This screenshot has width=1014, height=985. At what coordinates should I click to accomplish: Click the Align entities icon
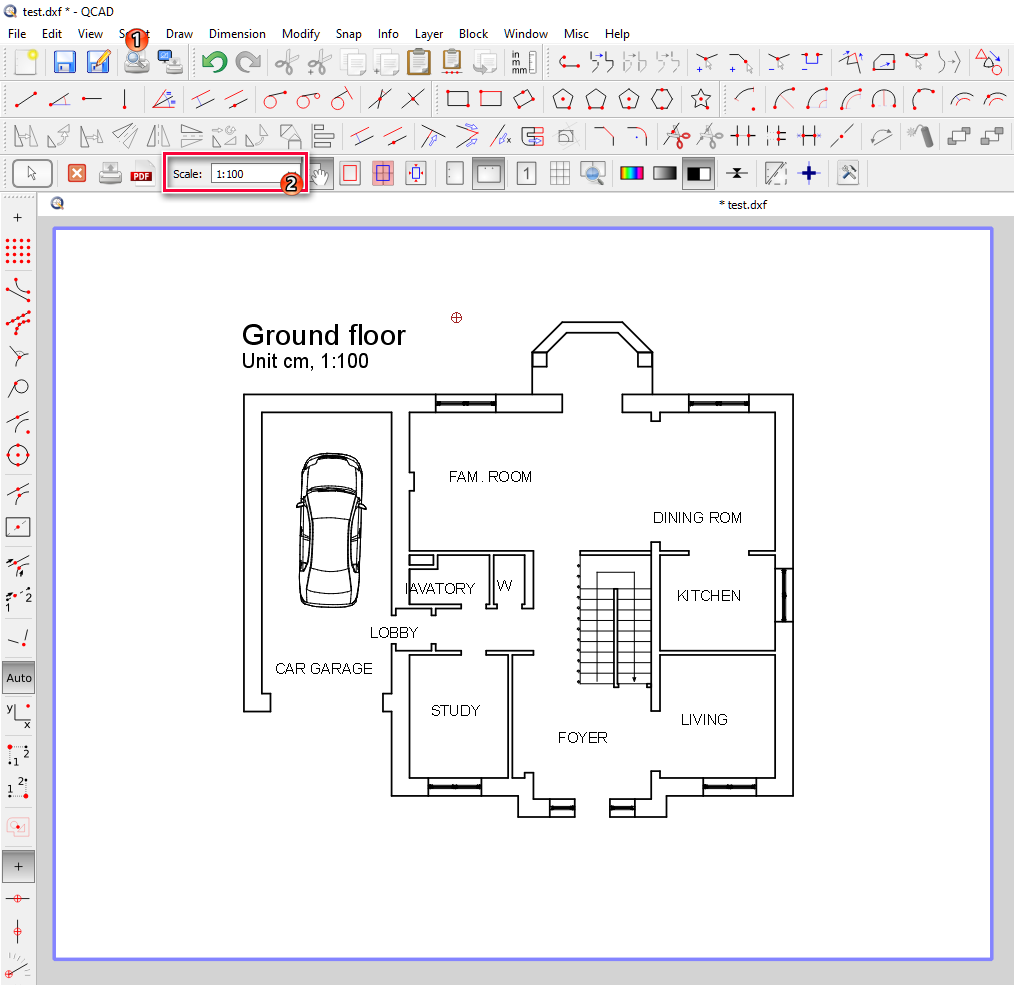pyautogui.click(x=323, y=136)
